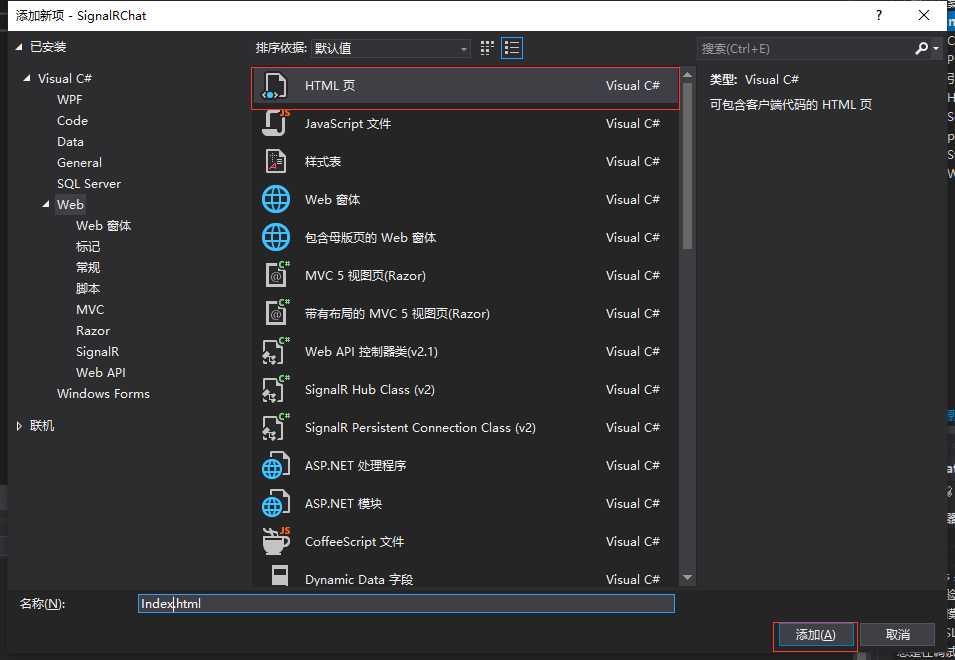Select the General category
The height and width of the screenshot is (660, 955).
point(79,163)
